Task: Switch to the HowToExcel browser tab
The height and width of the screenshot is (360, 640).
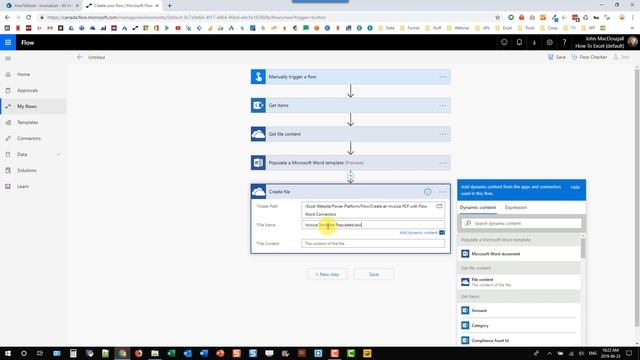Action: (x=42, y=6)
